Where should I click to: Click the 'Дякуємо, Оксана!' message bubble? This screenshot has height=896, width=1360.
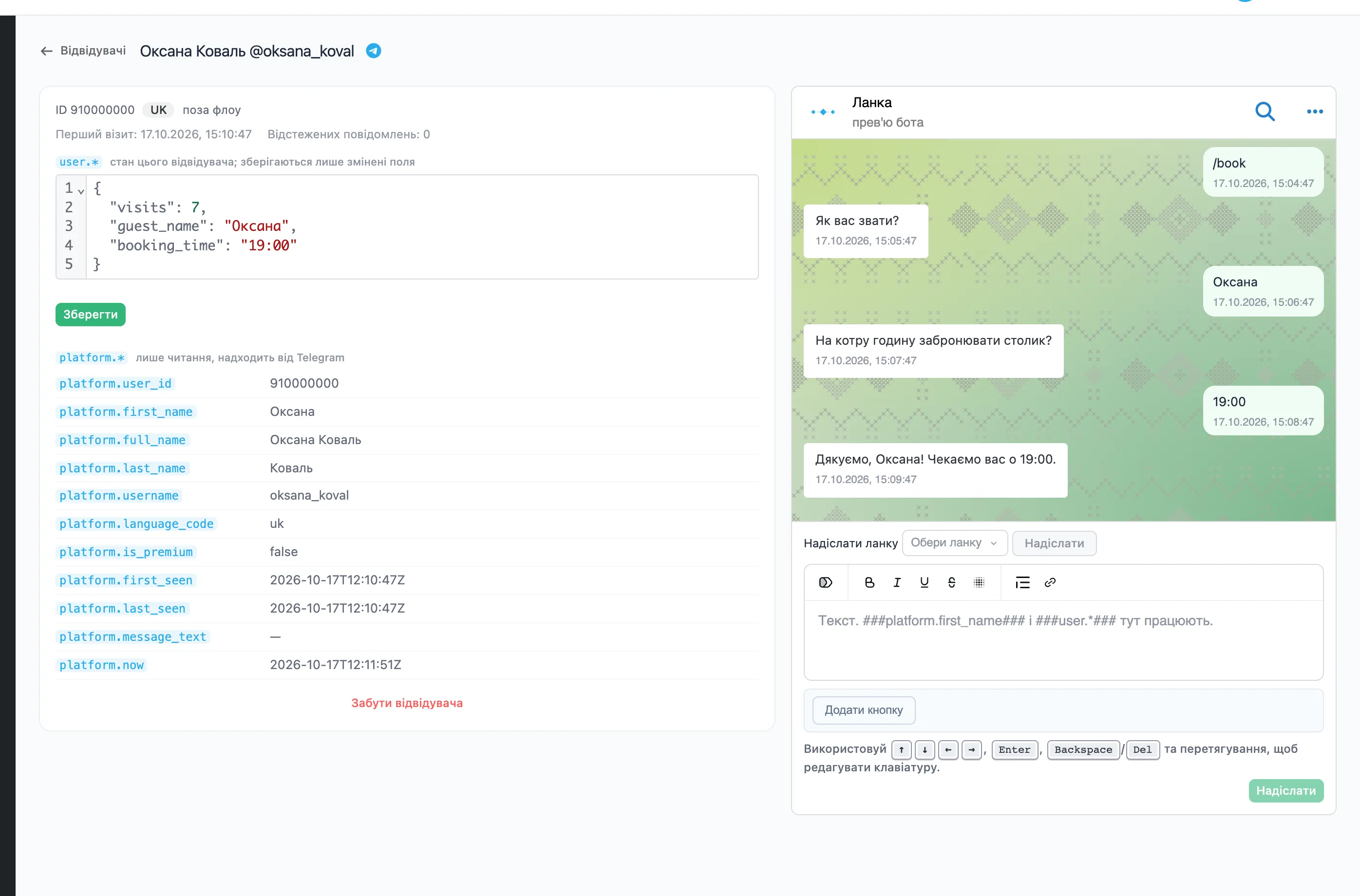click(x=935, y=470)
